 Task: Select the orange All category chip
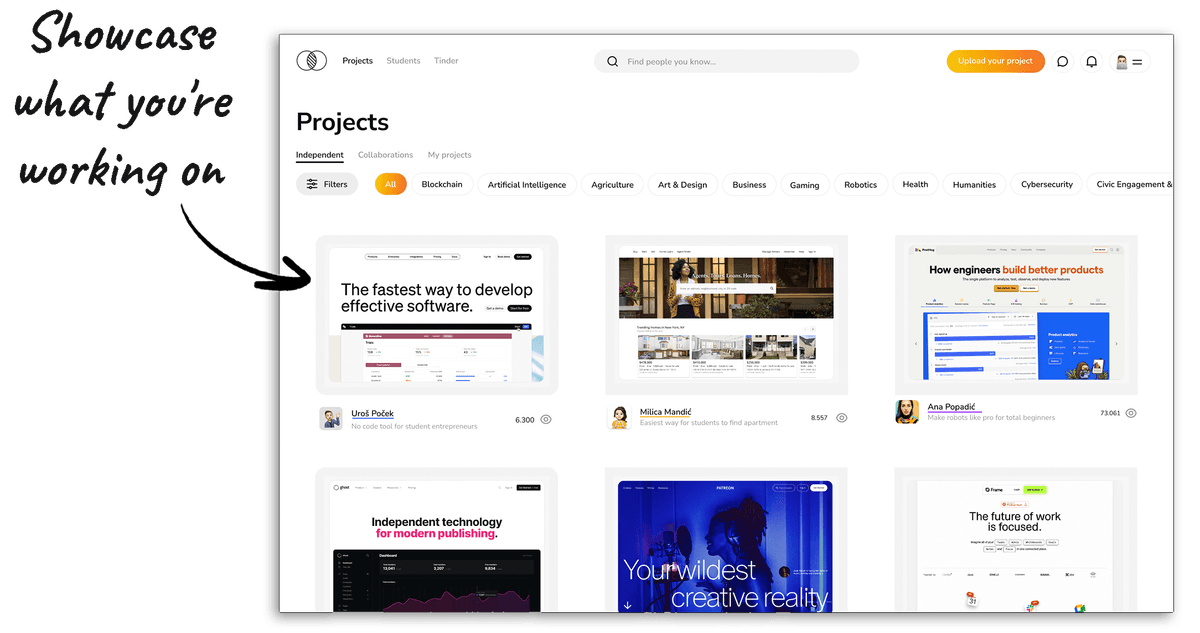point(391,184)
